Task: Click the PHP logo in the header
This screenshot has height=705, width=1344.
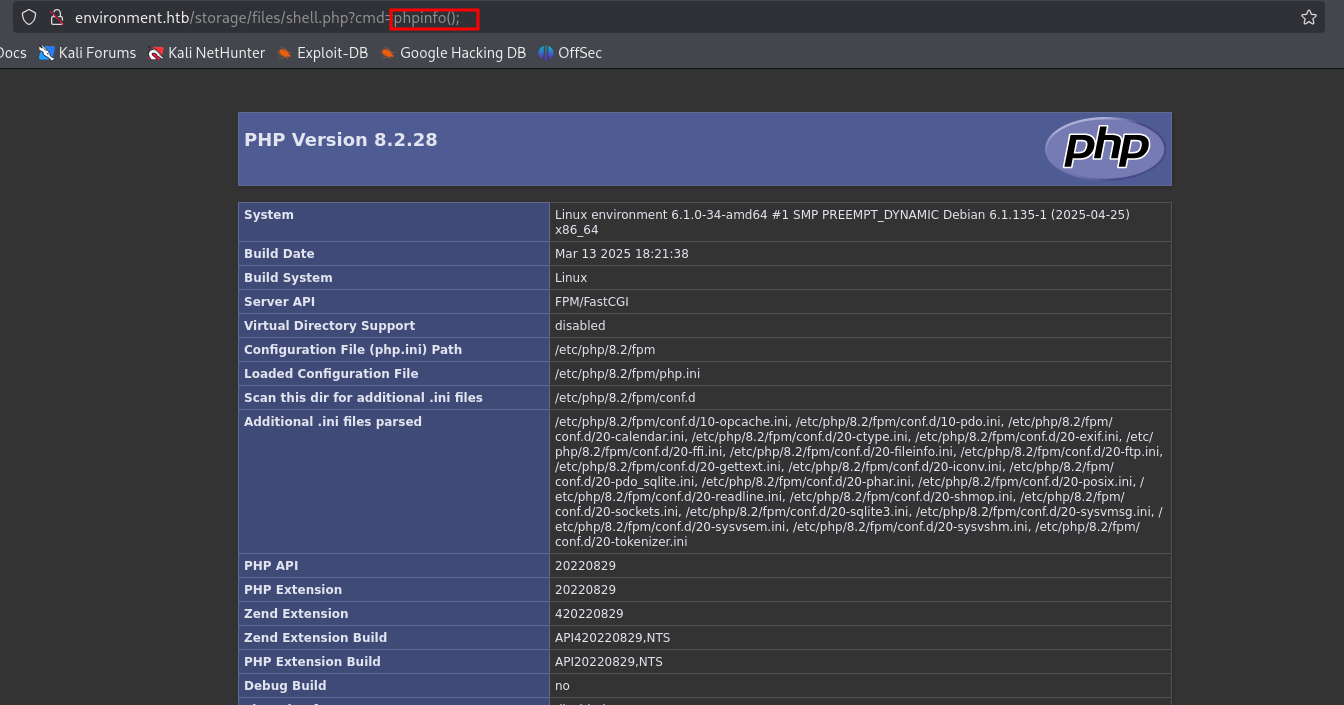Action: [x=1105, y=148]
